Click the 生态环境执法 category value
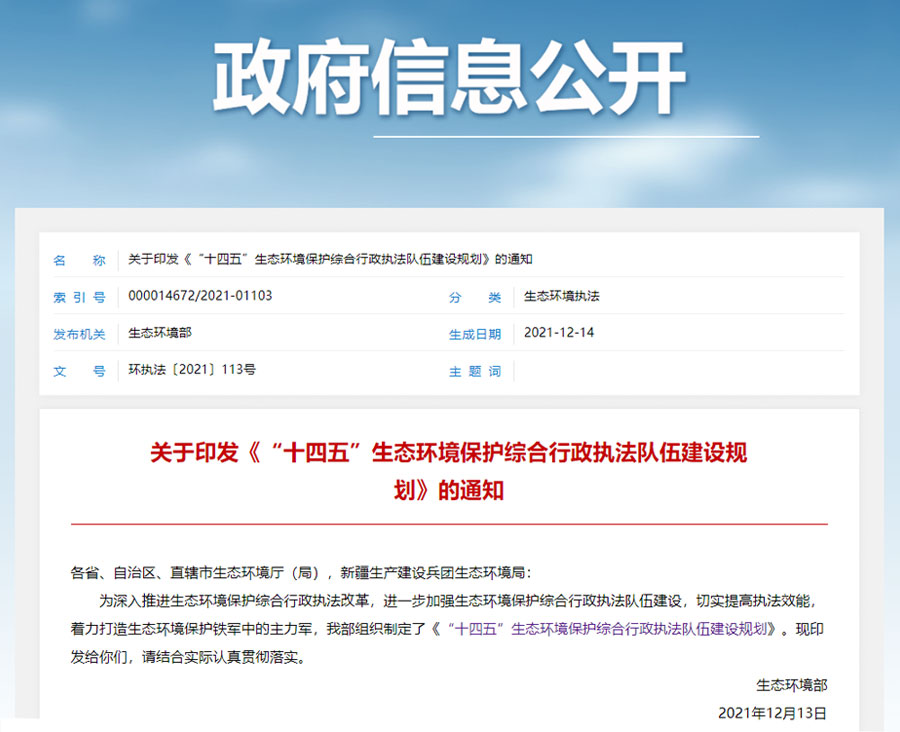 [x=561, y=296]
